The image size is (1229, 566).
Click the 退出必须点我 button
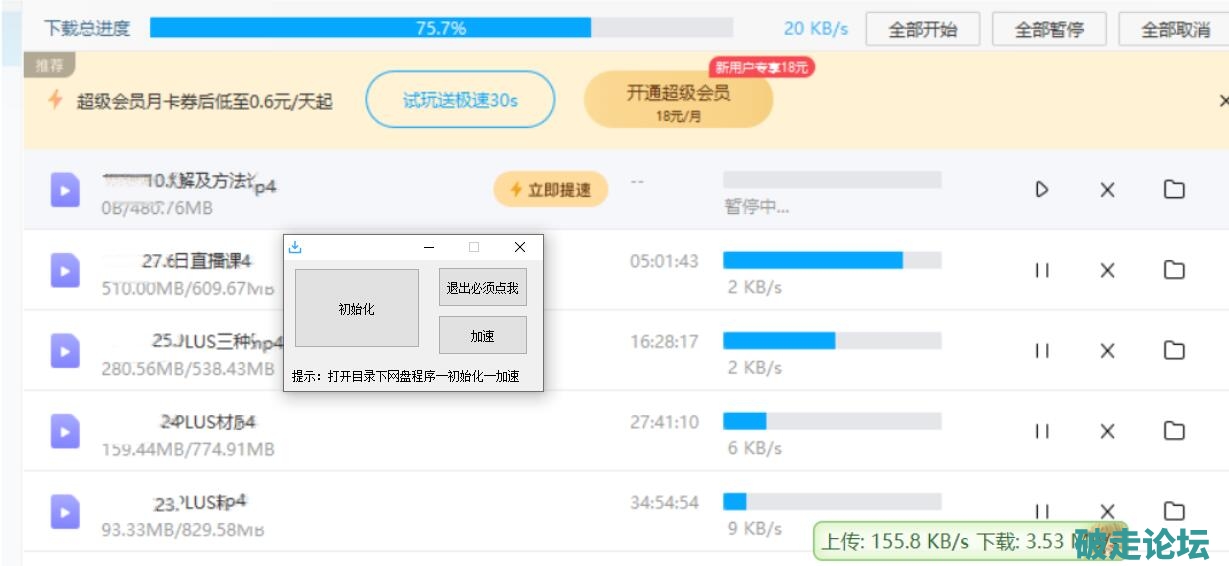pyautogui.click(x=482, y=287)
